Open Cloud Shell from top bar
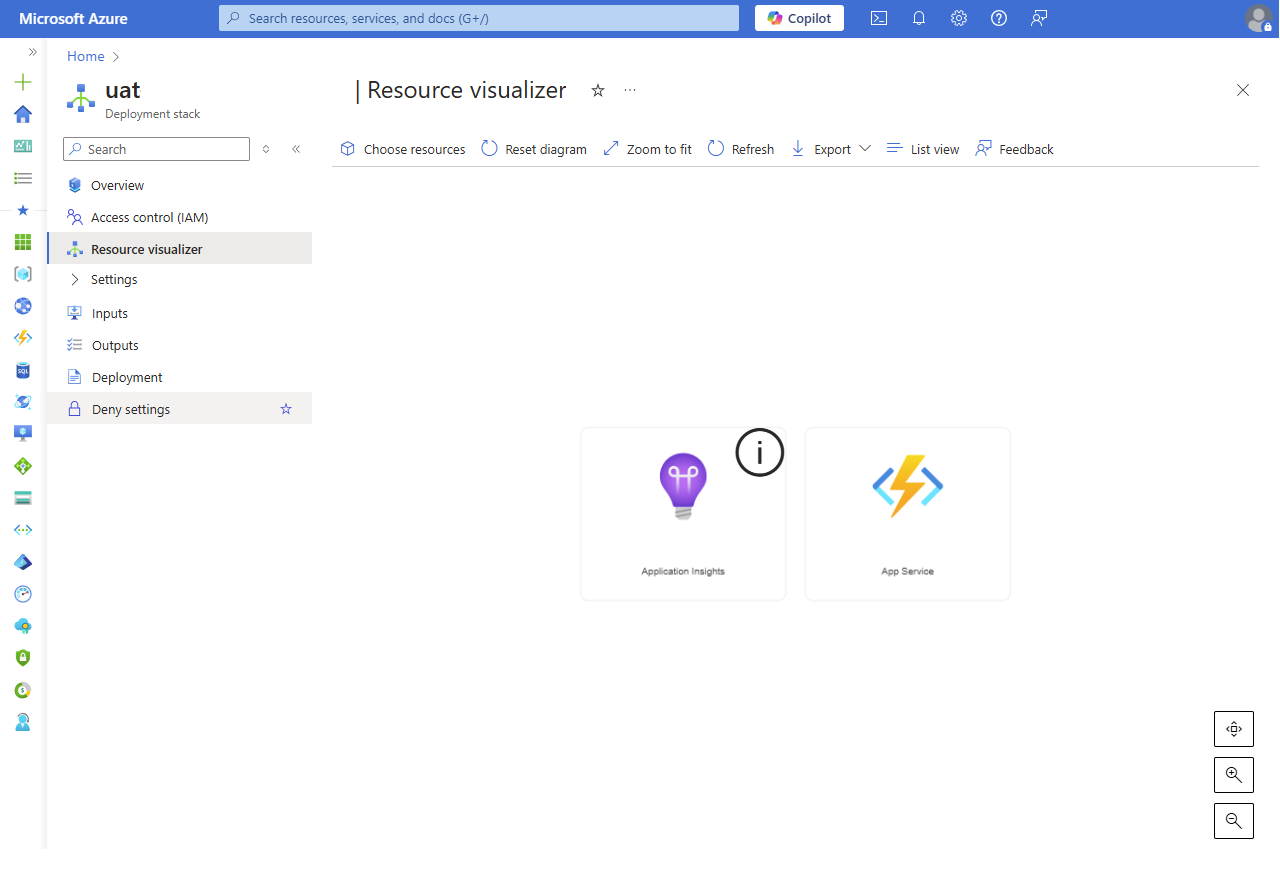 879,18
